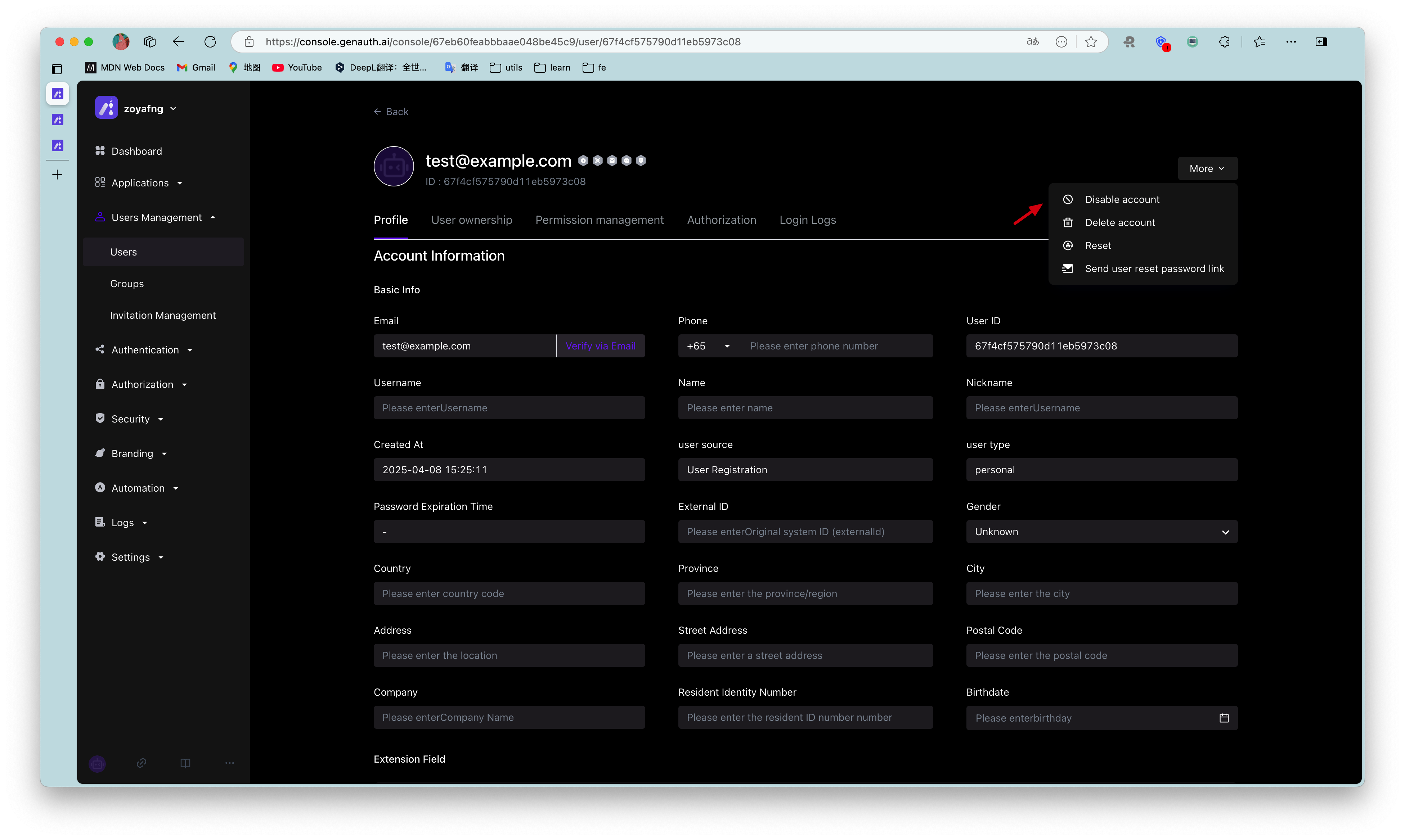Expand the Automation menu

(175, 488)
